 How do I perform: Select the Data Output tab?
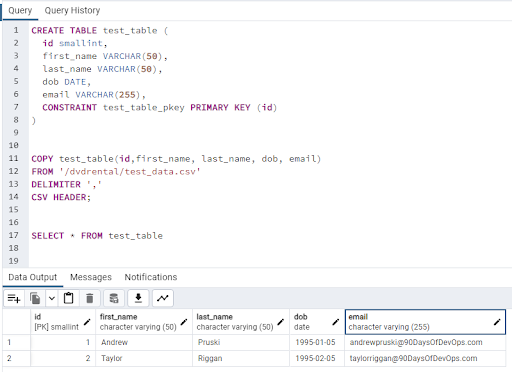point(33,277)
